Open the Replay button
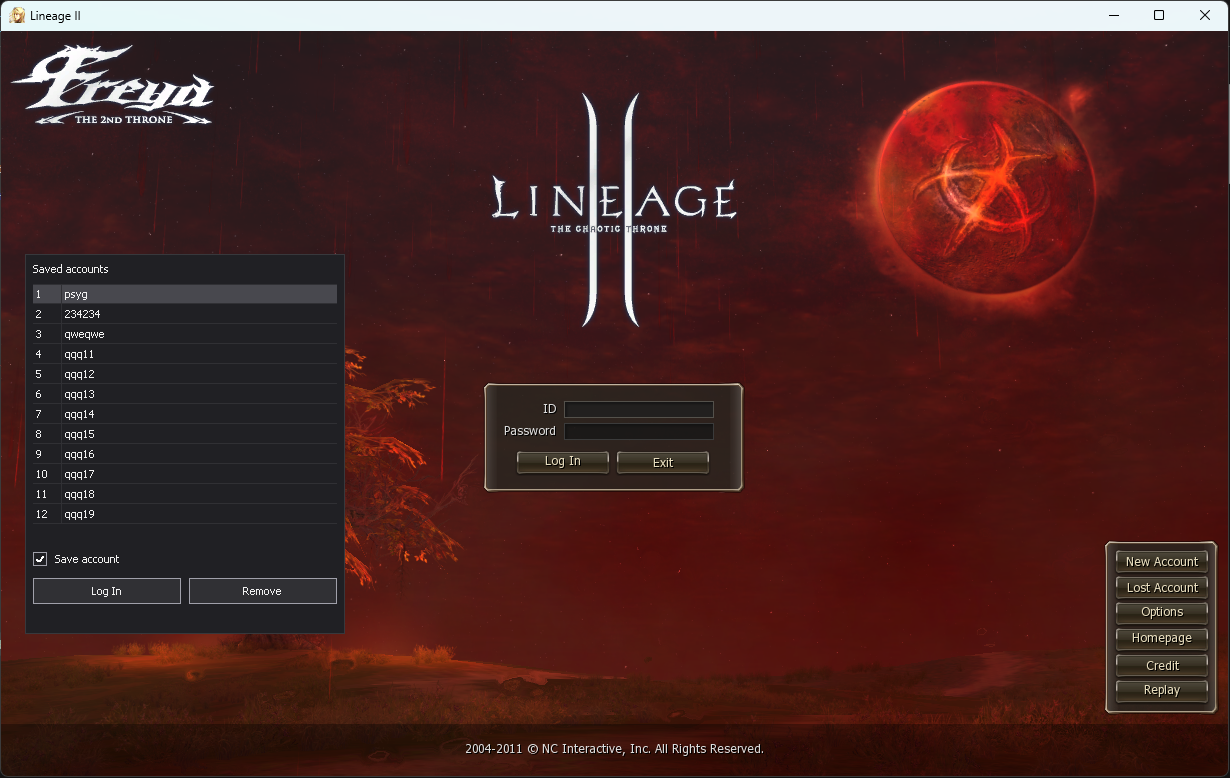Image resolution: width=1230 pixels, height=778 pixels. tap(1162, 690)
